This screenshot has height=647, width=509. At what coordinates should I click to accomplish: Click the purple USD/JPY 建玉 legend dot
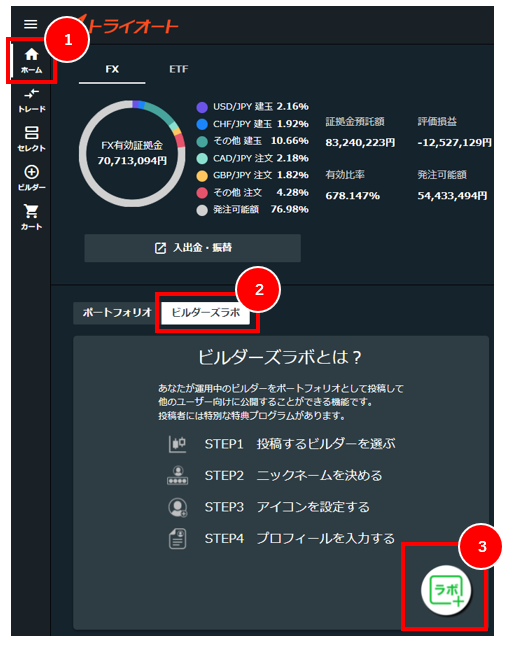pos(202,107)
